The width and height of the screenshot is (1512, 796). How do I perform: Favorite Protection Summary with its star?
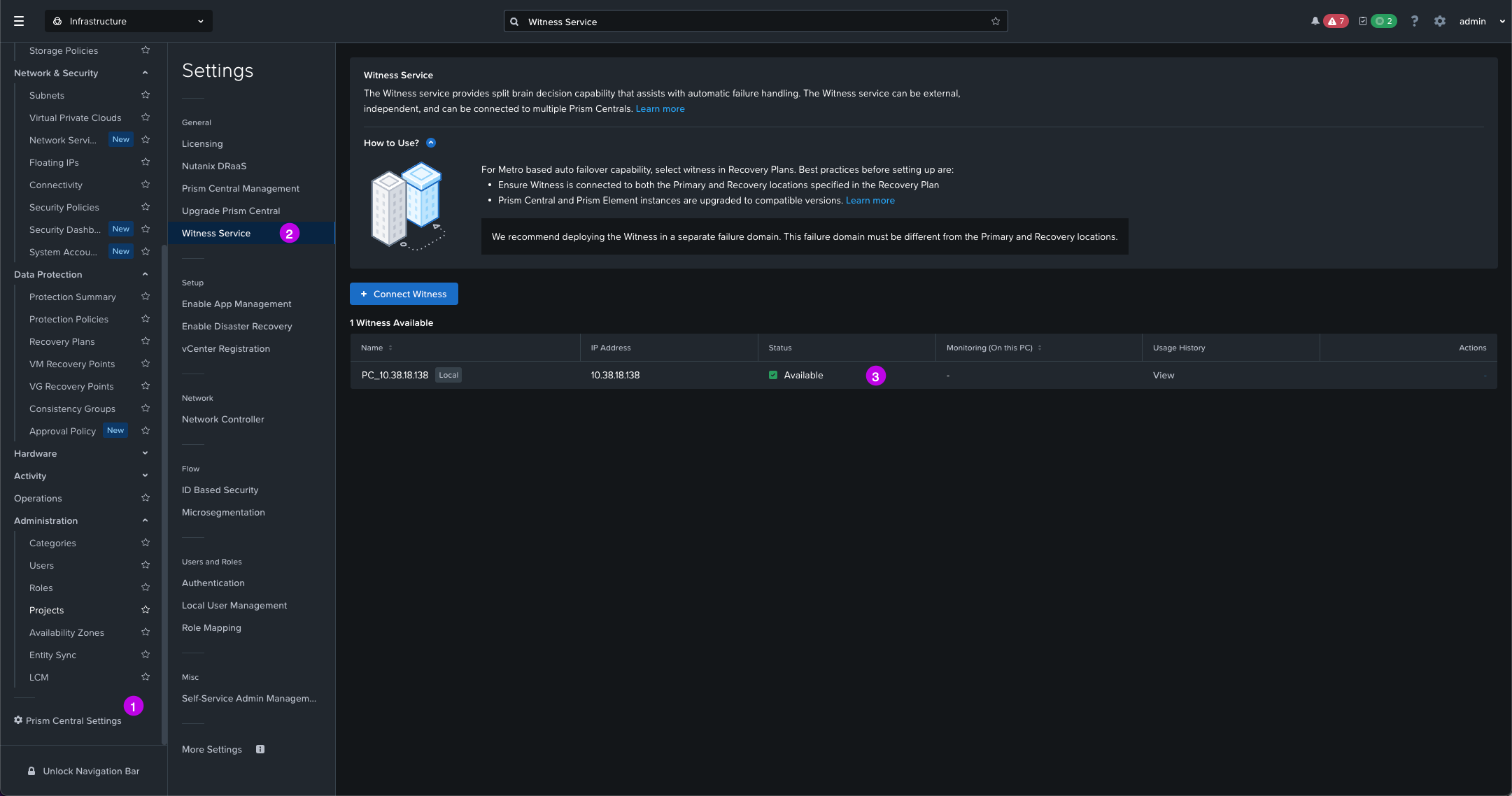[146, 297]
